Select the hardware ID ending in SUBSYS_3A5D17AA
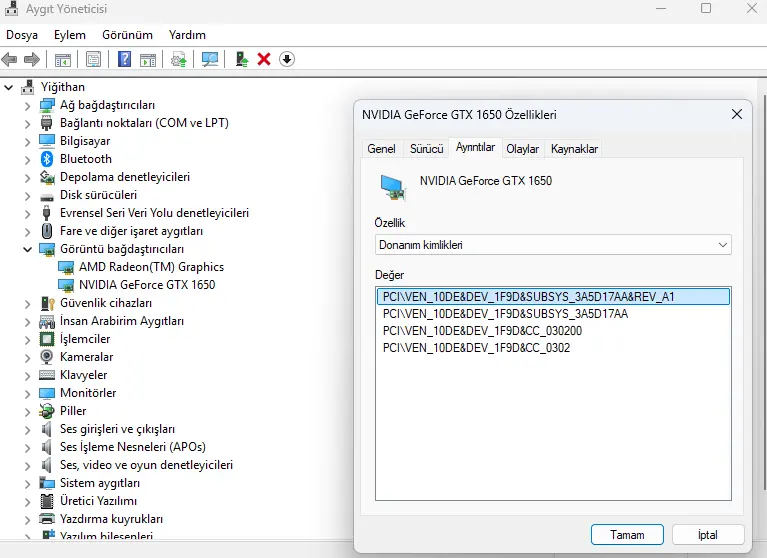This screenshot has height=558, width=767. click(x=553, y=314)
